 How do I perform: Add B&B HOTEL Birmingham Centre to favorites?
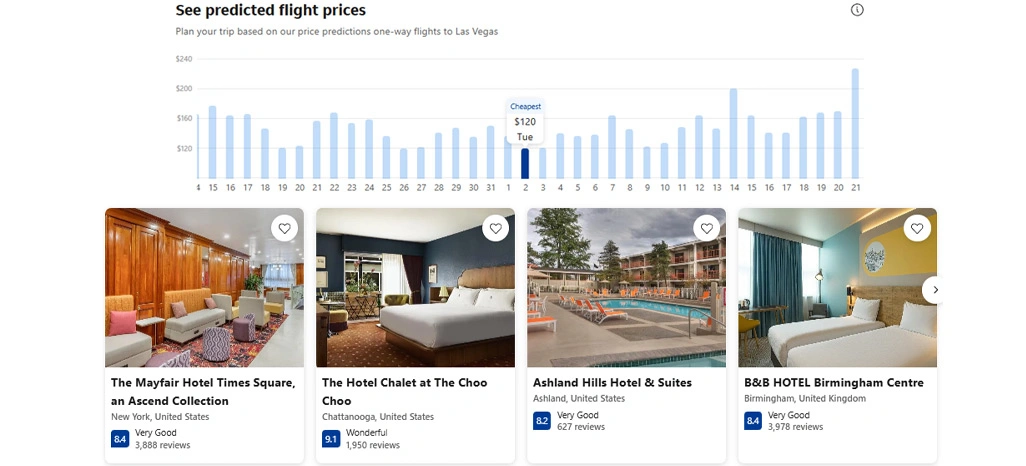[x=918, y=229]
